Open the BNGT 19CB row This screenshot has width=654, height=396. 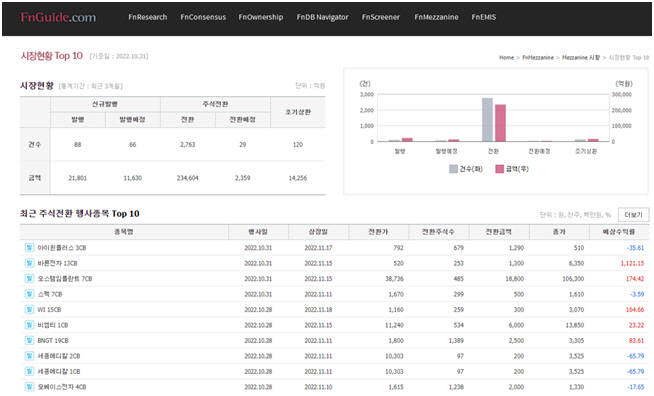point(334,341)
